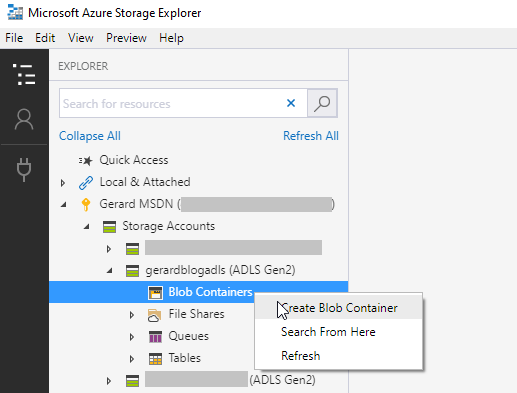Screen dimensions: 517x393
Task: Click the gerardblogadls storage account icon
Action: tap(132, 271)
